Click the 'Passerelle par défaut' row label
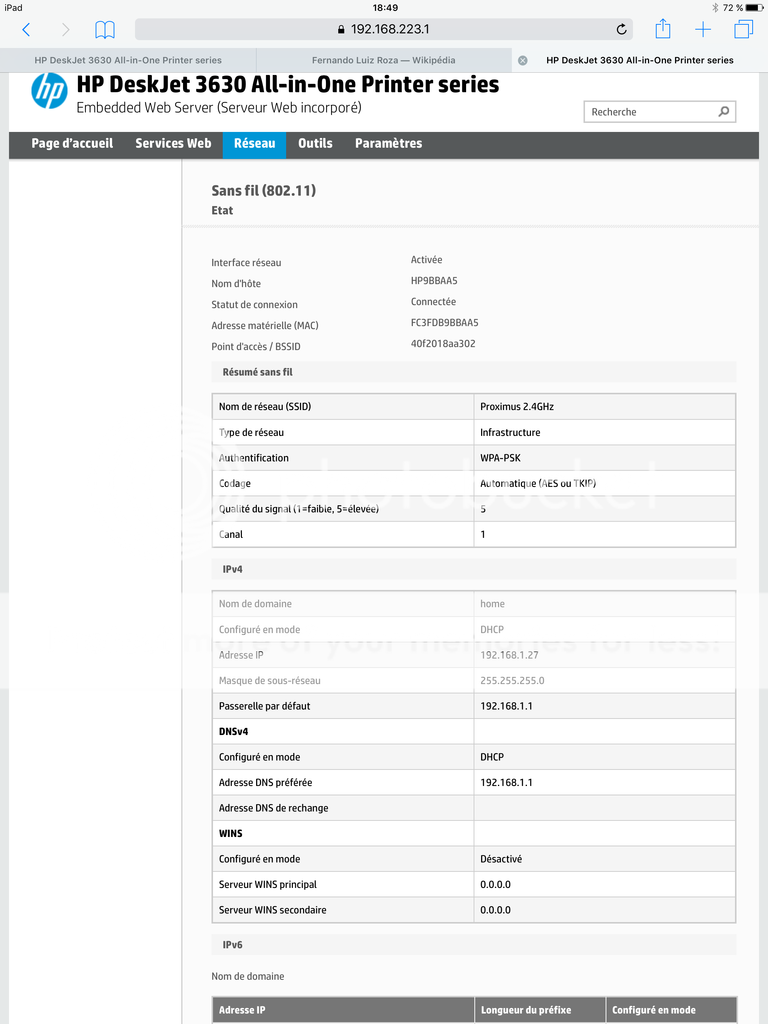 point(264,706)
